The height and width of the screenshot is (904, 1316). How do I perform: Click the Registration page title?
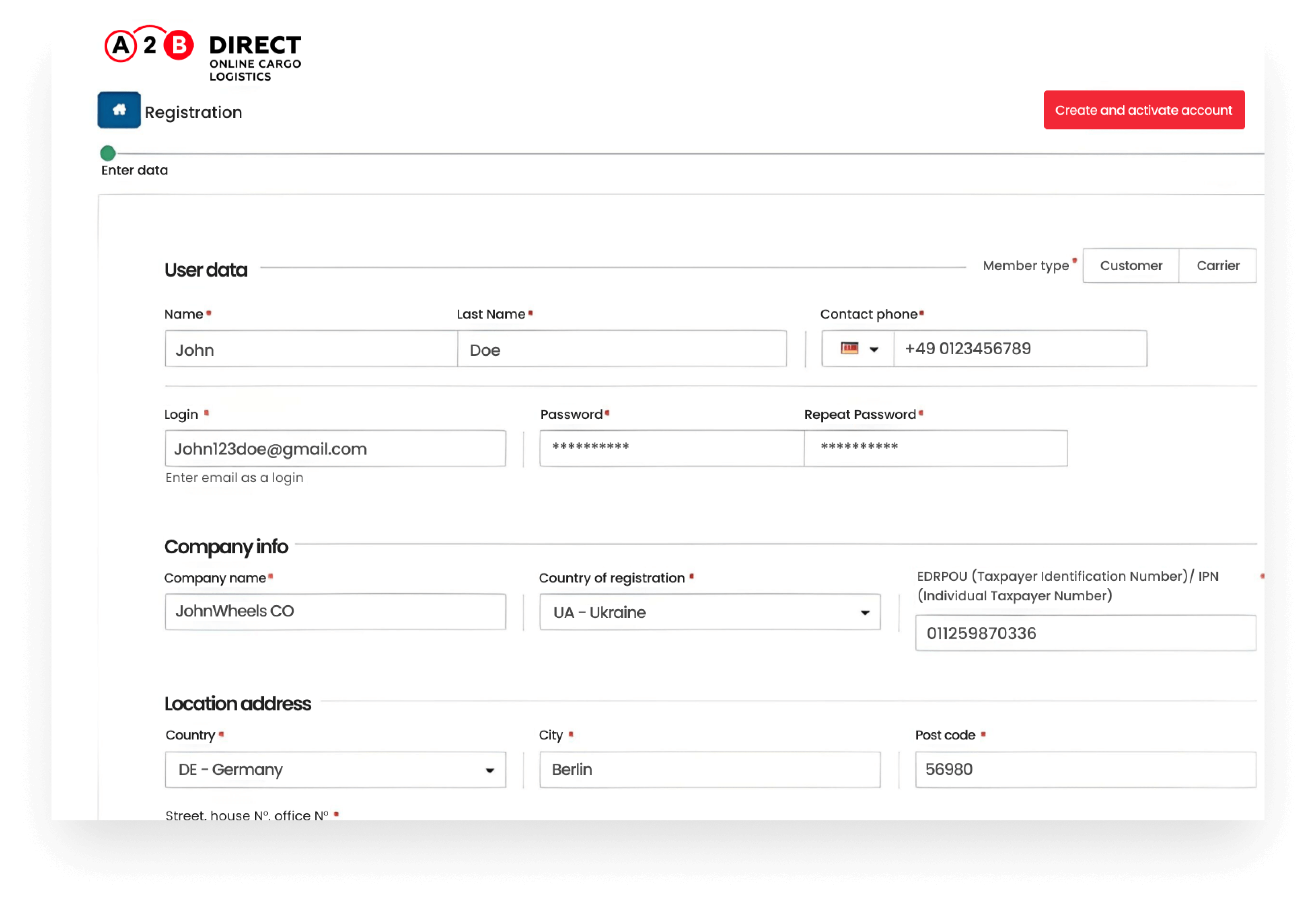193,112
